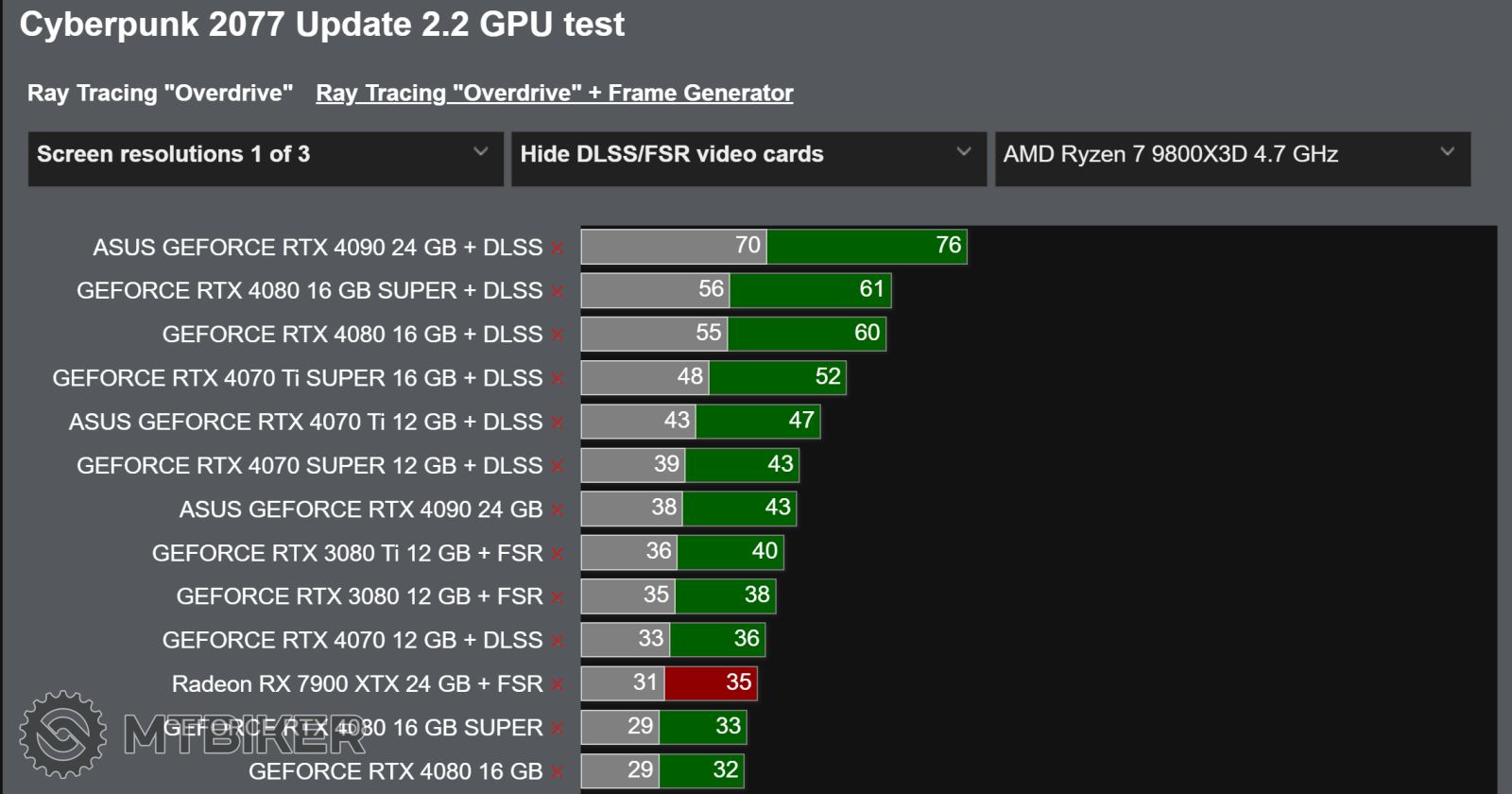Click the ASUS RTX 4070 Ti 12 GB + DLSS label

(305, 422)
